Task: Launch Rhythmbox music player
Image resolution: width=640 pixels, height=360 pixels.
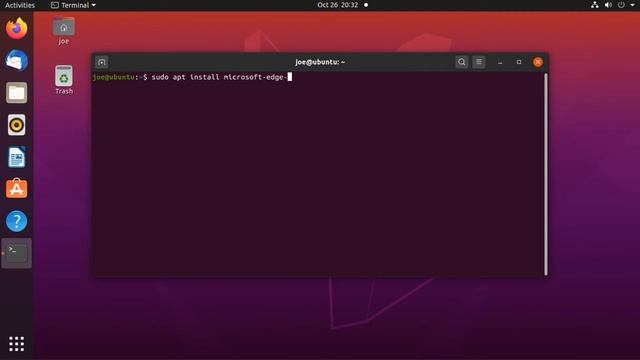Action: [x=16, y=125]
